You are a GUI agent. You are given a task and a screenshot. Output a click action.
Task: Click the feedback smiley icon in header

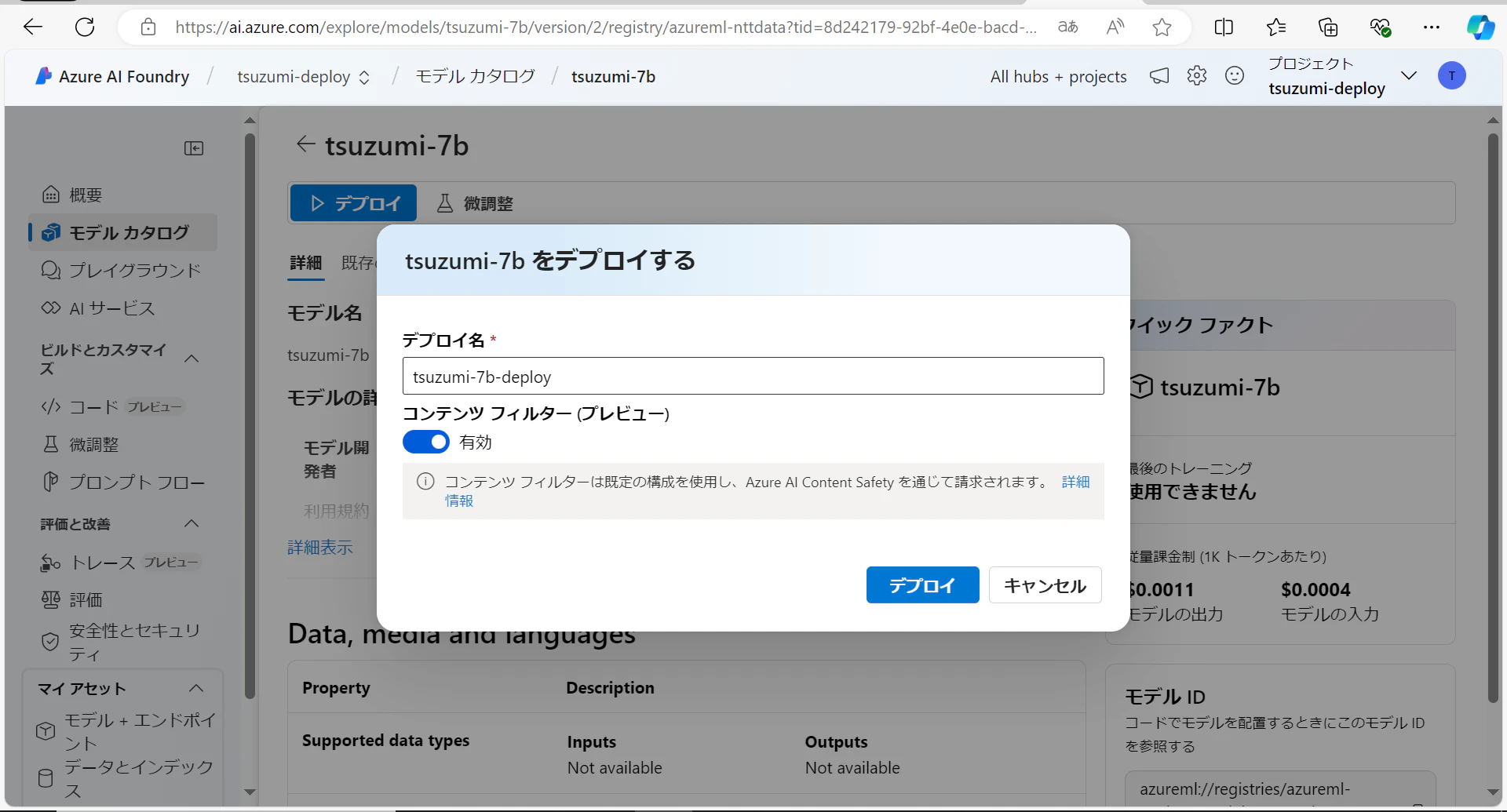[1234, 75]
